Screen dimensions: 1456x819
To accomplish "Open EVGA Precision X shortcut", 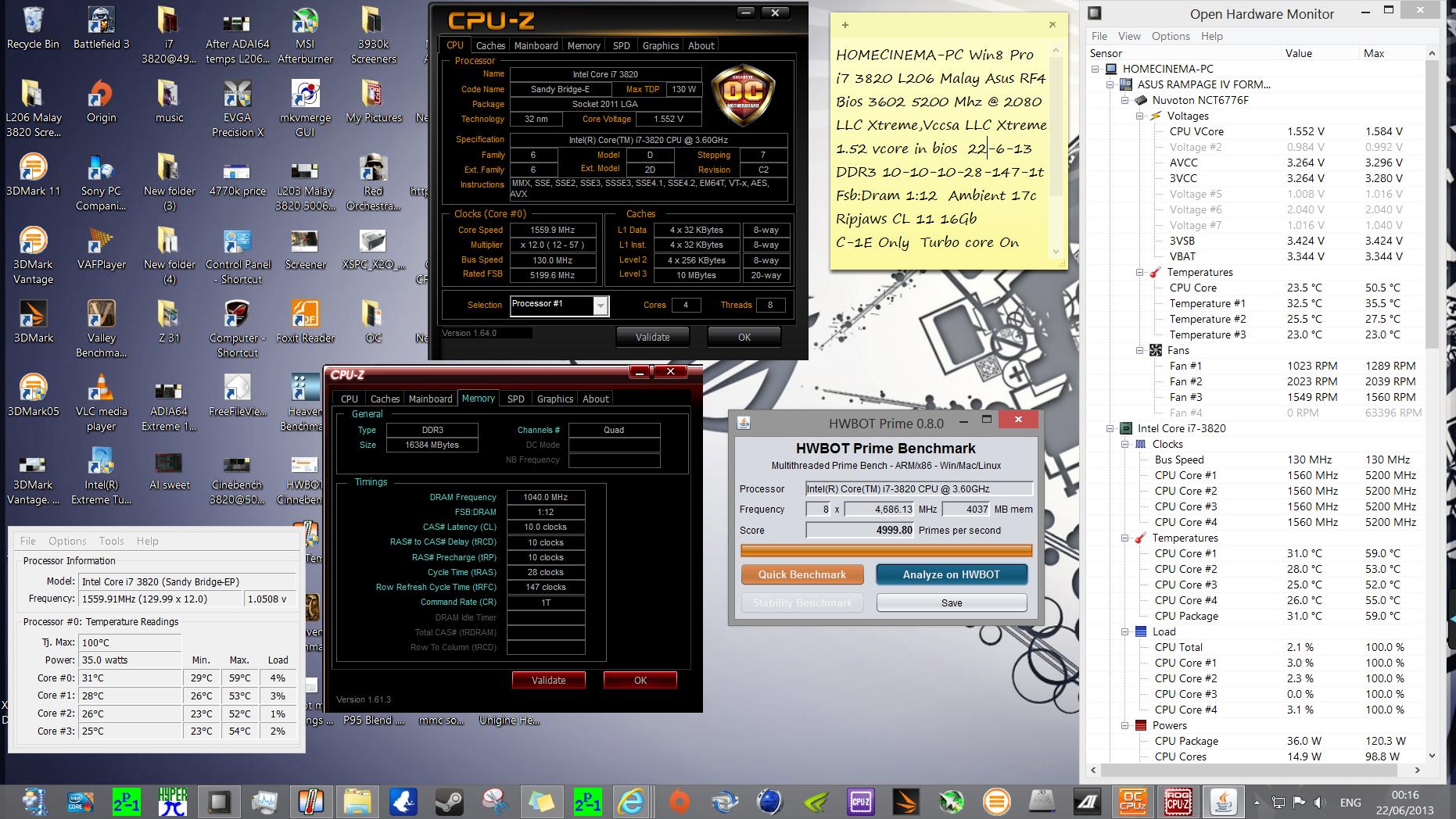I will (x=237, y=109).
